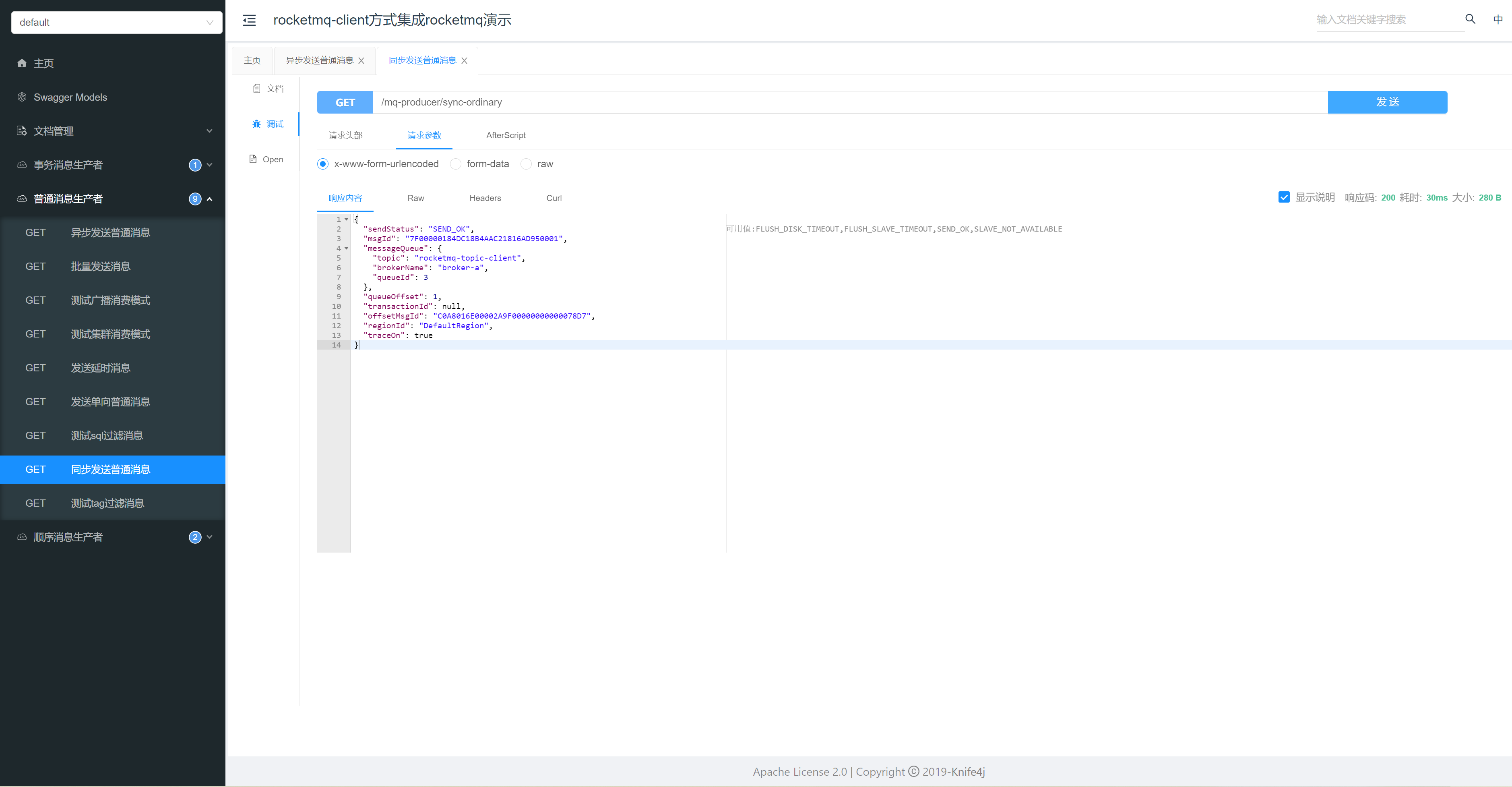Viewport: 1512px width, 787px height.
Task: Switch to 异步发送普通消息 tab
Action: (x=319, y=60)
